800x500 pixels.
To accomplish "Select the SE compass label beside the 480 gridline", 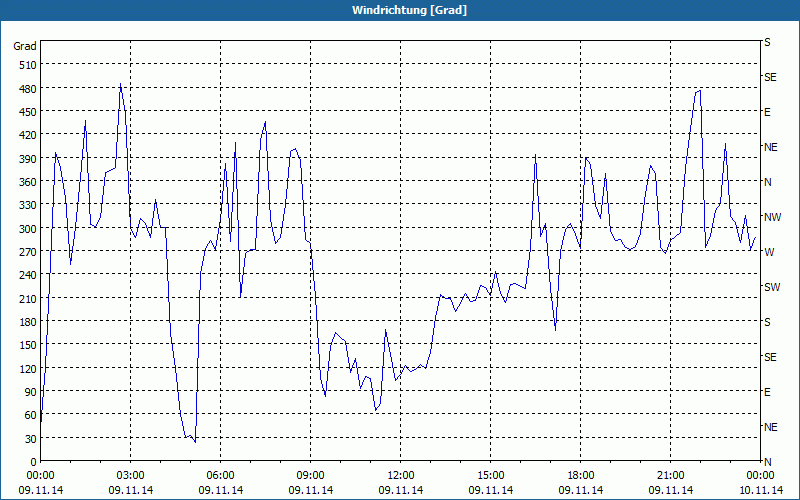I will tap(770, 78).
